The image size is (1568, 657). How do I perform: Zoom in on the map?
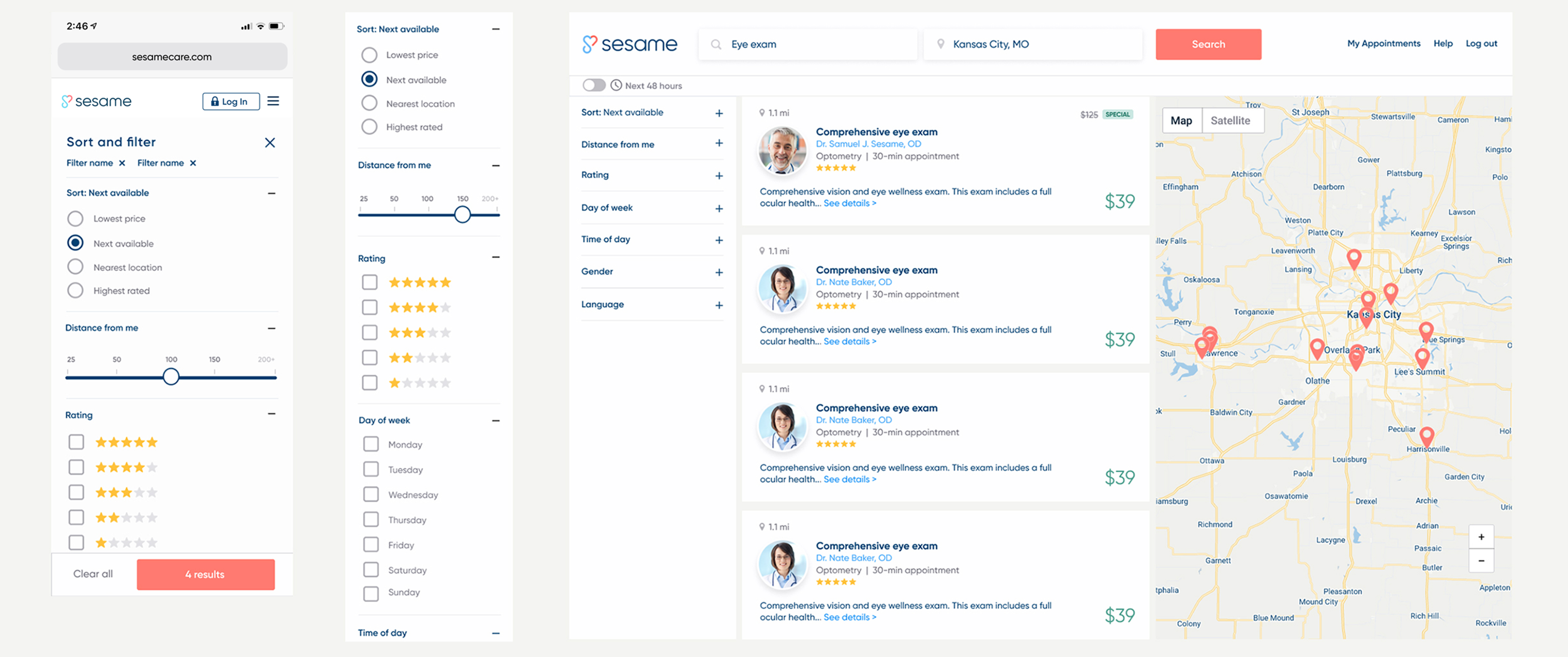[x=1481, y=537]
